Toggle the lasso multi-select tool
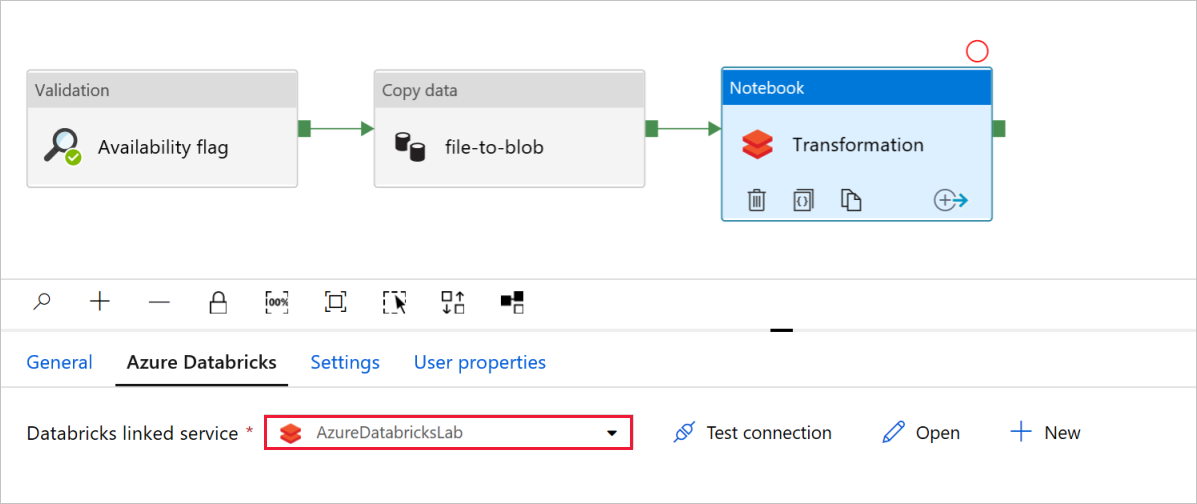Viewport: 1197px width, 504px height. [x=395, y=301]
